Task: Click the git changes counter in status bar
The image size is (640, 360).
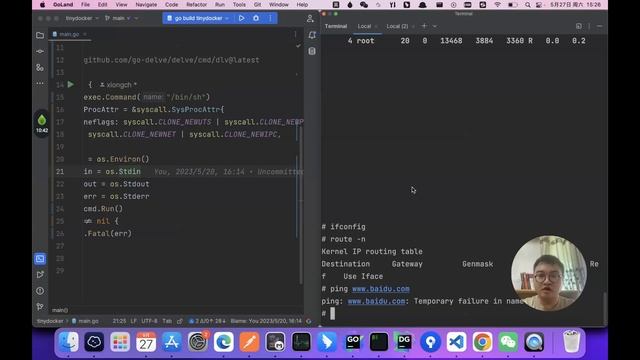Action: (207, 321)
